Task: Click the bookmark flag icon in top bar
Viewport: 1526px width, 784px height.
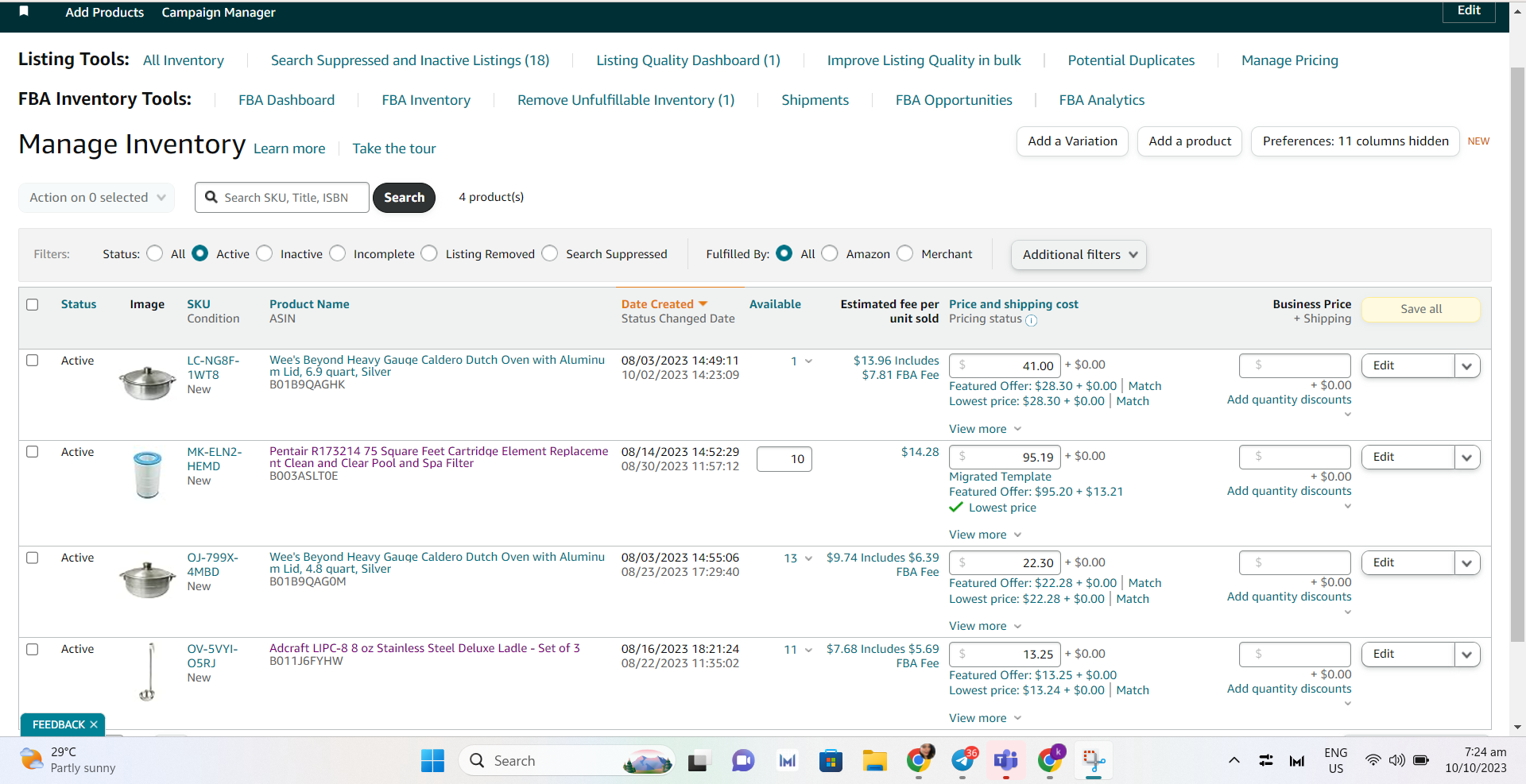Action: tap(24, 11)
